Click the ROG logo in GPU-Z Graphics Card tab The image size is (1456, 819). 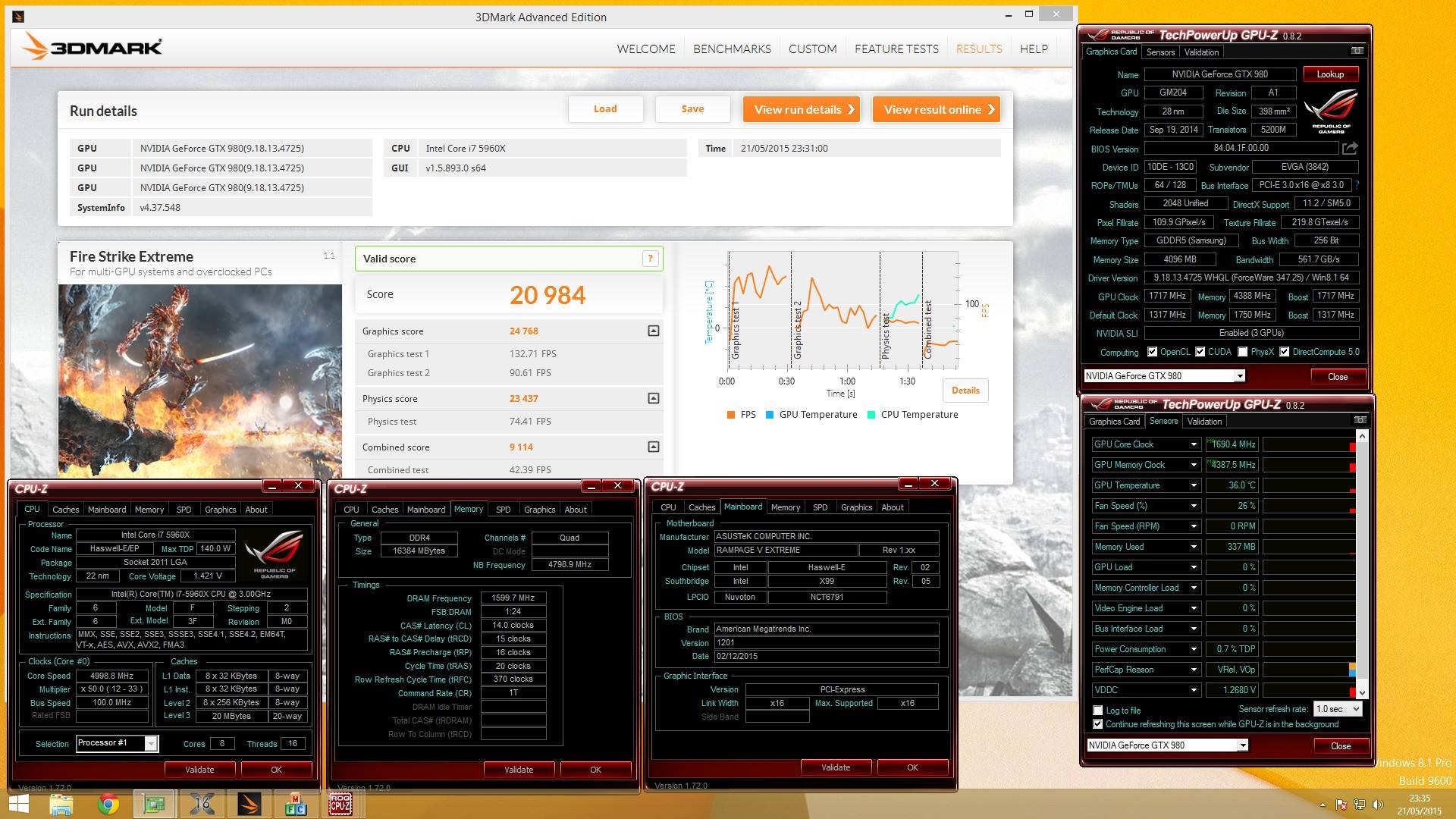[1331, 111]
